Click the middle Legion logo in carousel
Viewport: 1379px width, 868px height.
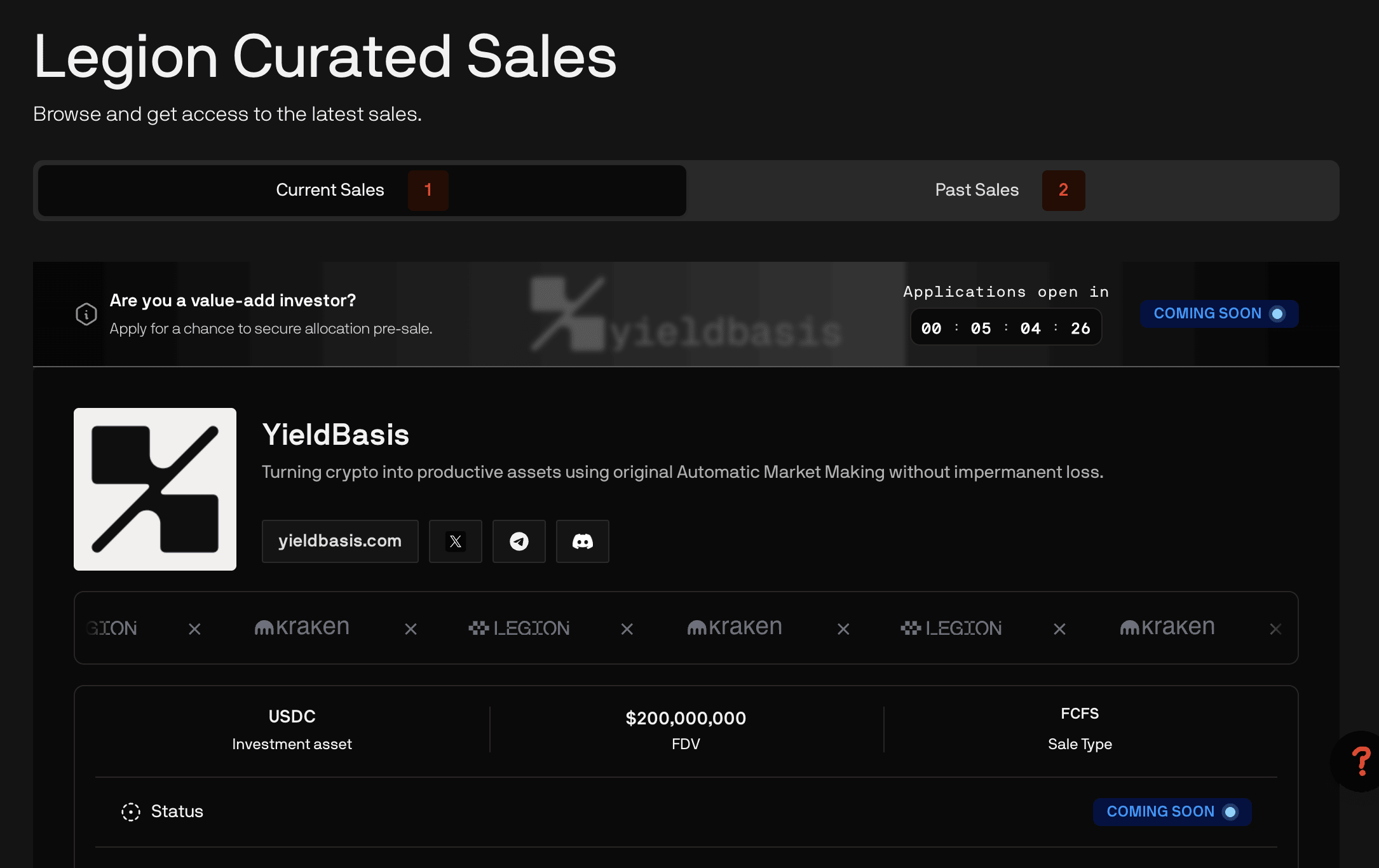pyautogui.click(x=519, y=628)
